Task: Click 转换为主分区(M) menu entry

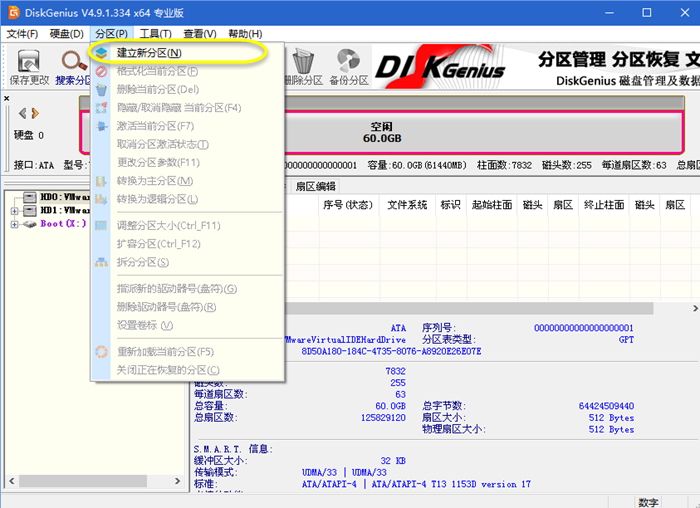Action: 187,181
